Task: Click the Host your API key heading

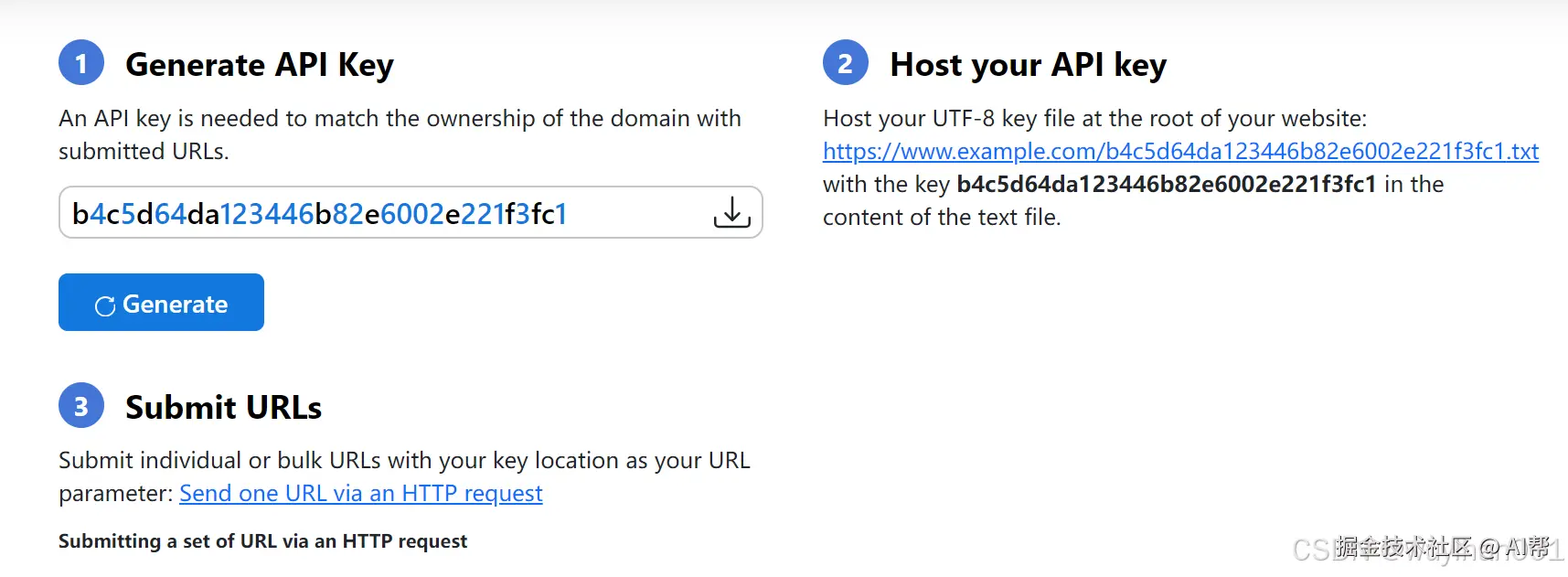Action: 1028,65
